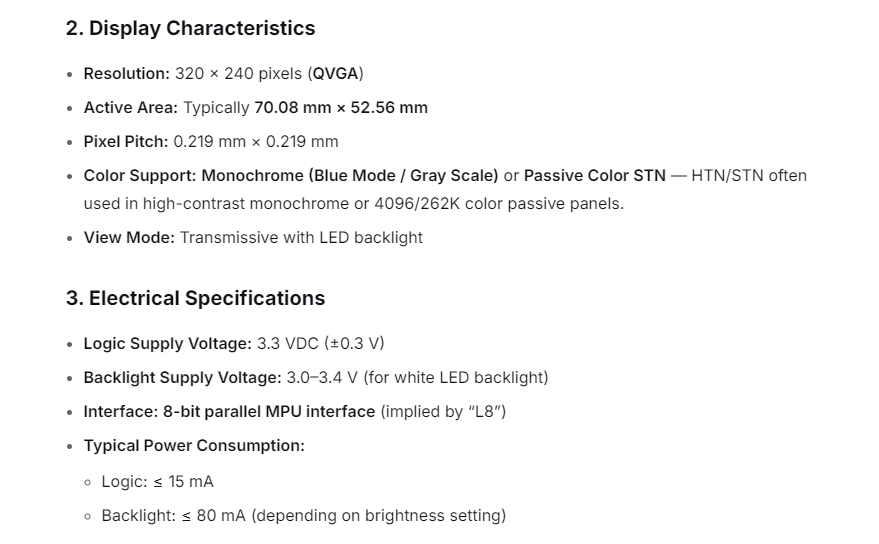This screenshot has height=544, width=879.
Task: Click the "Backlight Supply Voltage:" label
Action: click(182, 377)
